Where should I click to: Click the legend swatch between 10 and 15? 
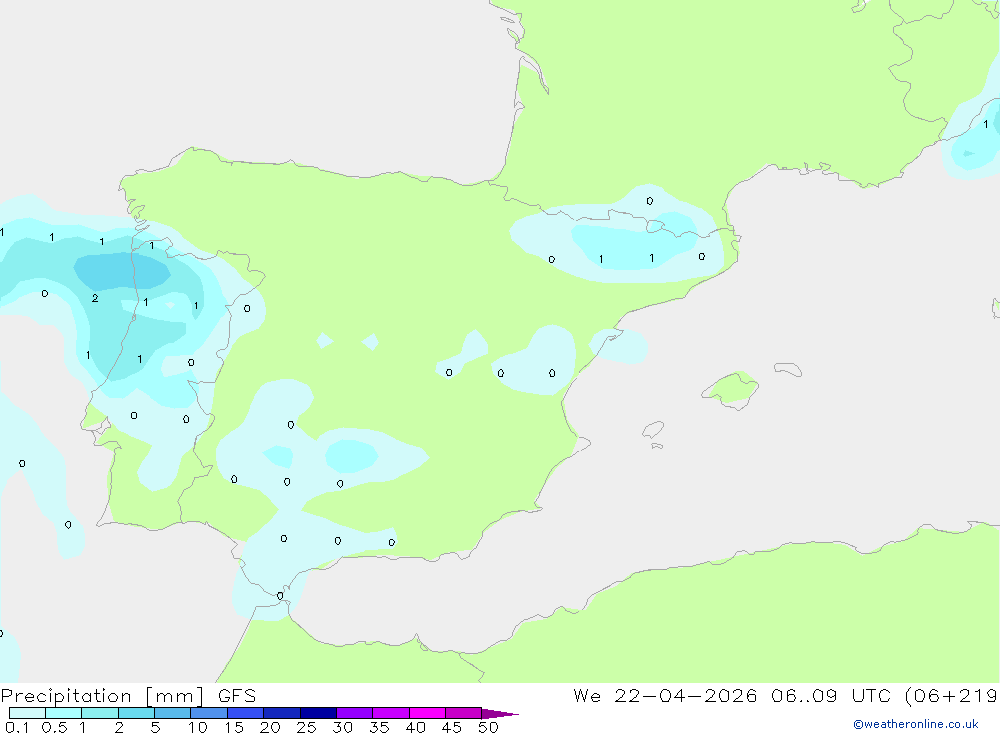(209, 713)
